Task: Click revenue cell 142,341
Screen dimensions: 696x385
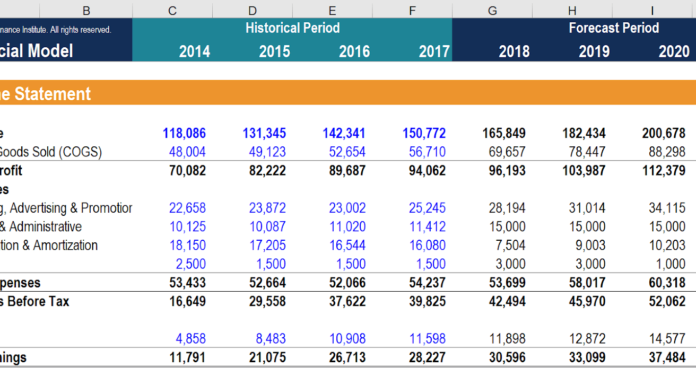Action: (x=344, y=133)
